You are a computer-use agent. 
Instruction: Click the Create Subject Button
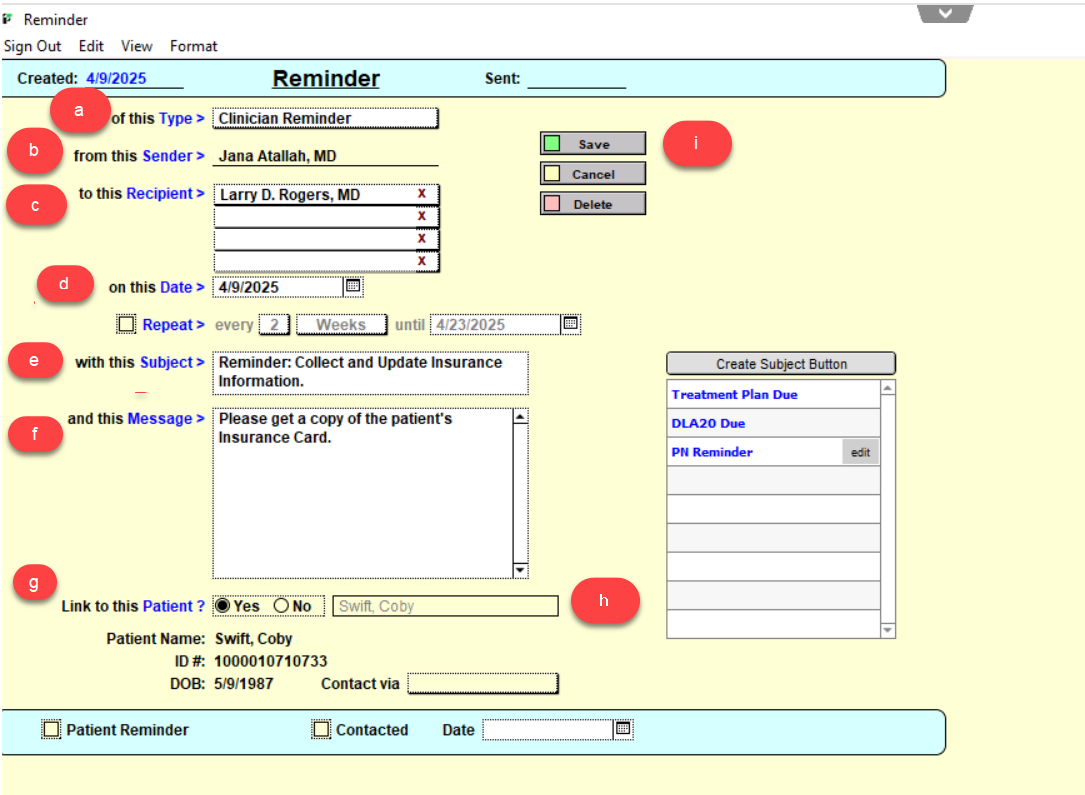click(x=781, y=364)
